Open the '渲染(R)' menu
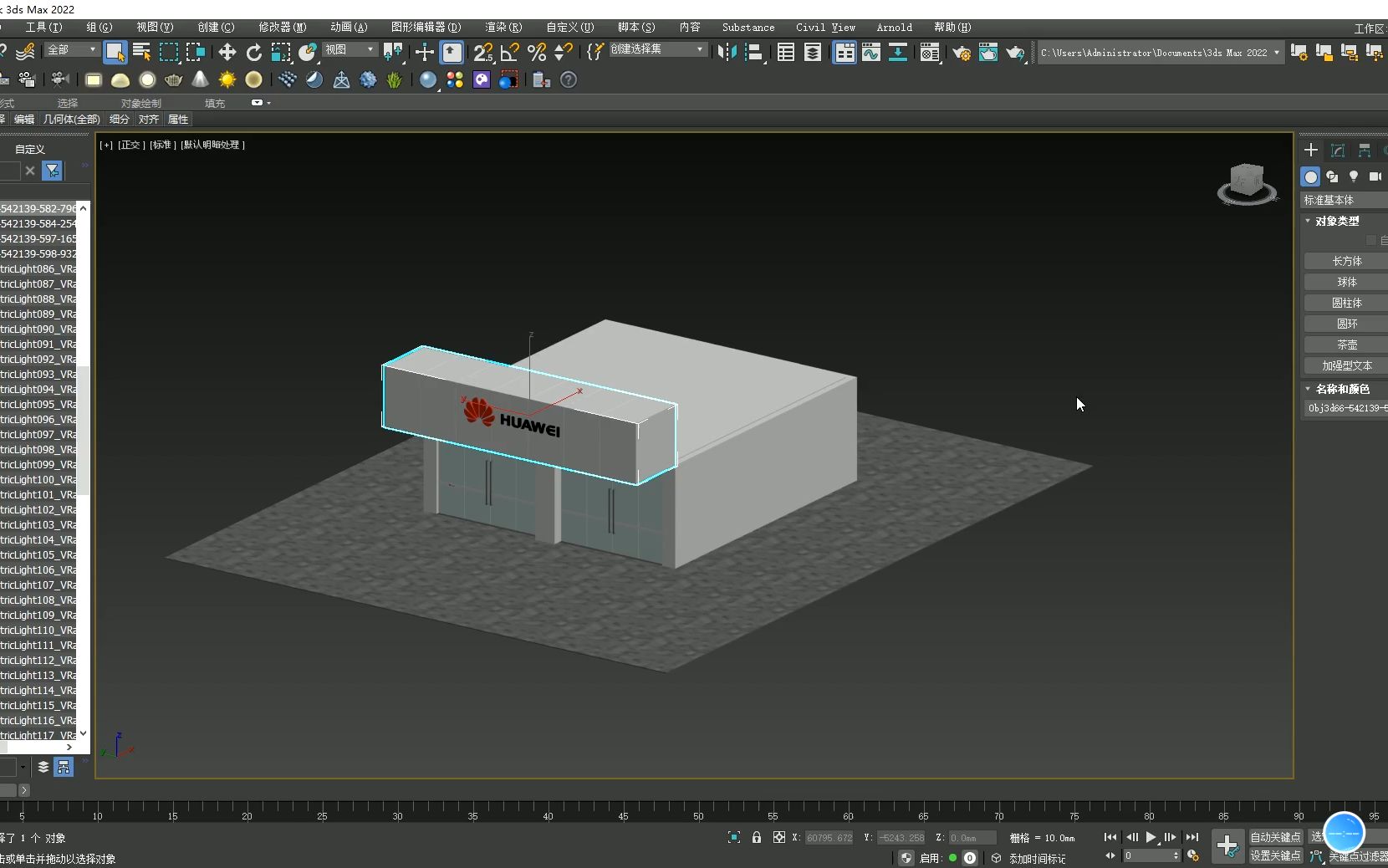This screenshot has height=868, width=1388. (x=503, y=27)
